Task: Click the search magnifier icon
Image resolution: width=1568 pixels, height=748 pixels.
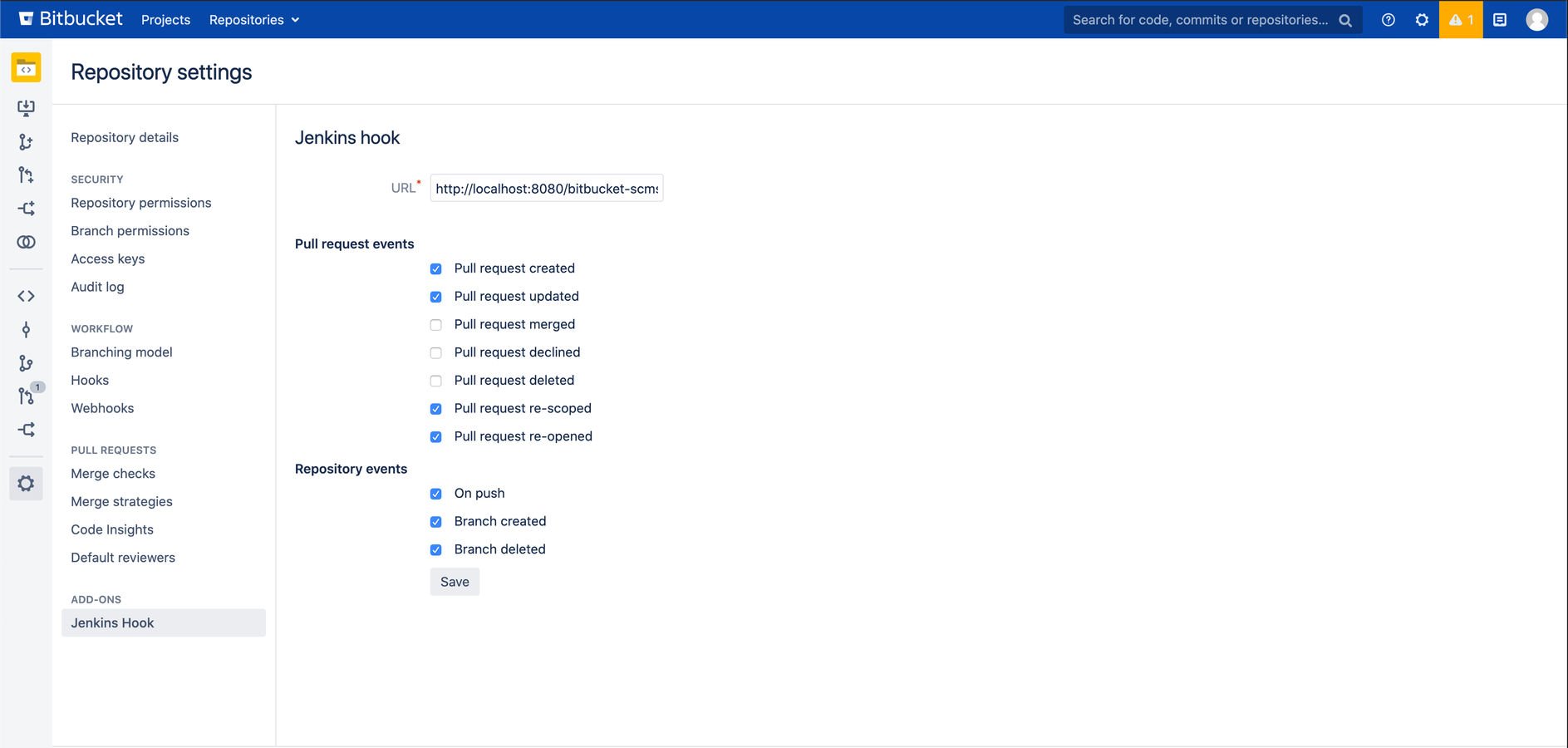Action: (x=1345, y=20)
